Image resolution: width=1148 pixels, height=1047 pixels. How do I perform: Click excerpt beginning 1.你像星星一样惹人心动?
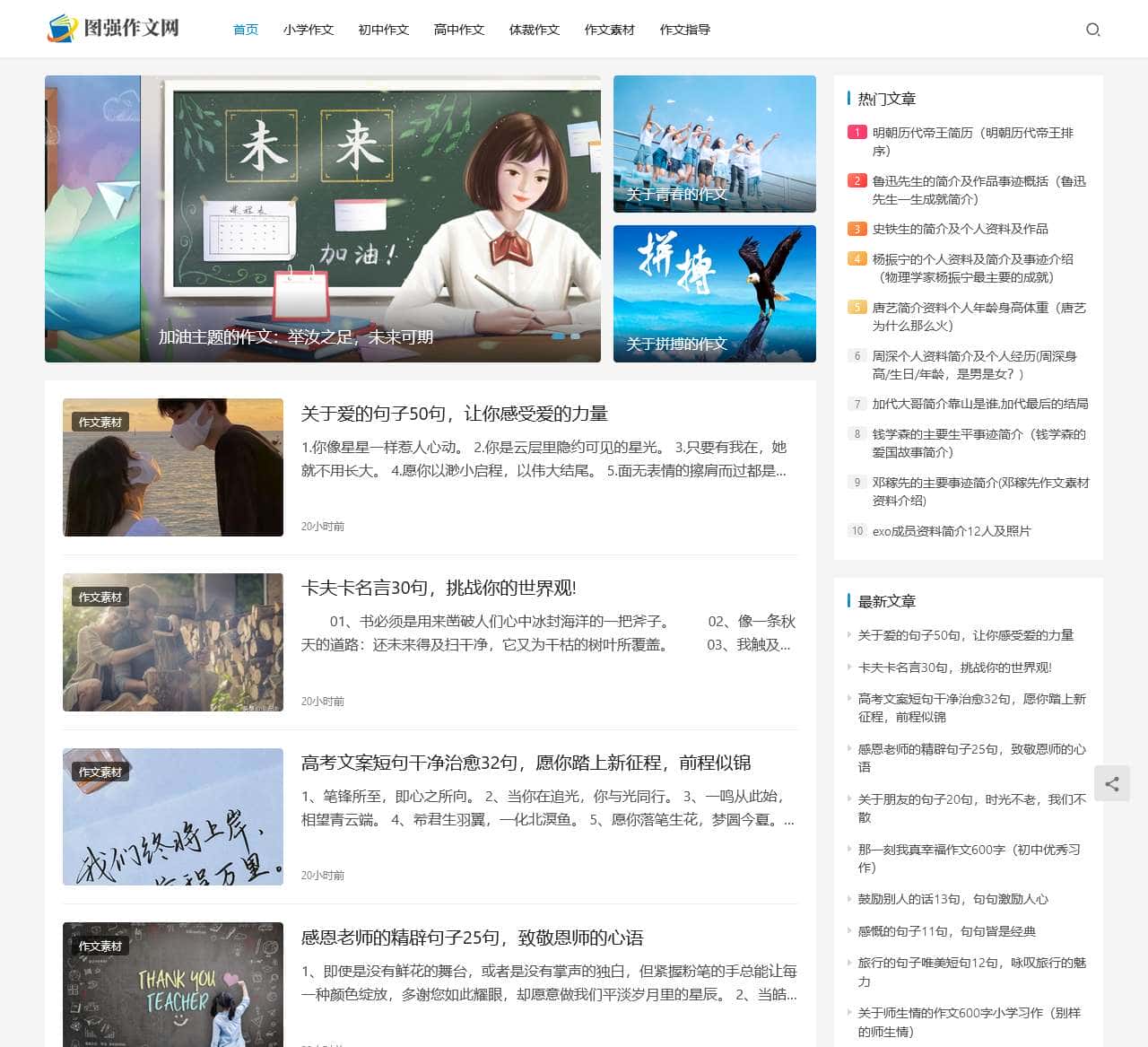tap(544, 458)
